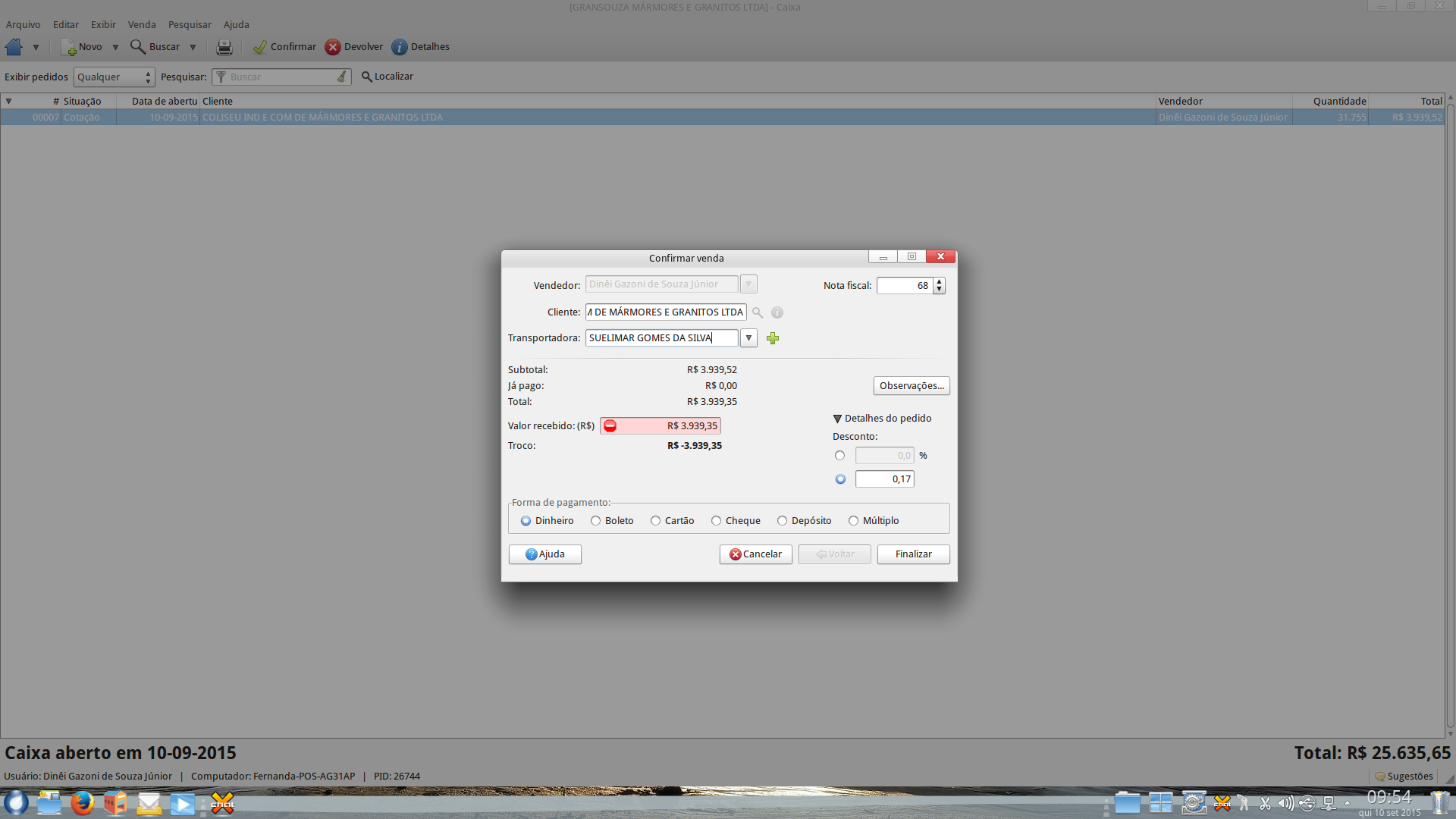This screenshot has width=1456, height=819.
Task: Select Múltiplo as payment method
Action: coord(853,521)
